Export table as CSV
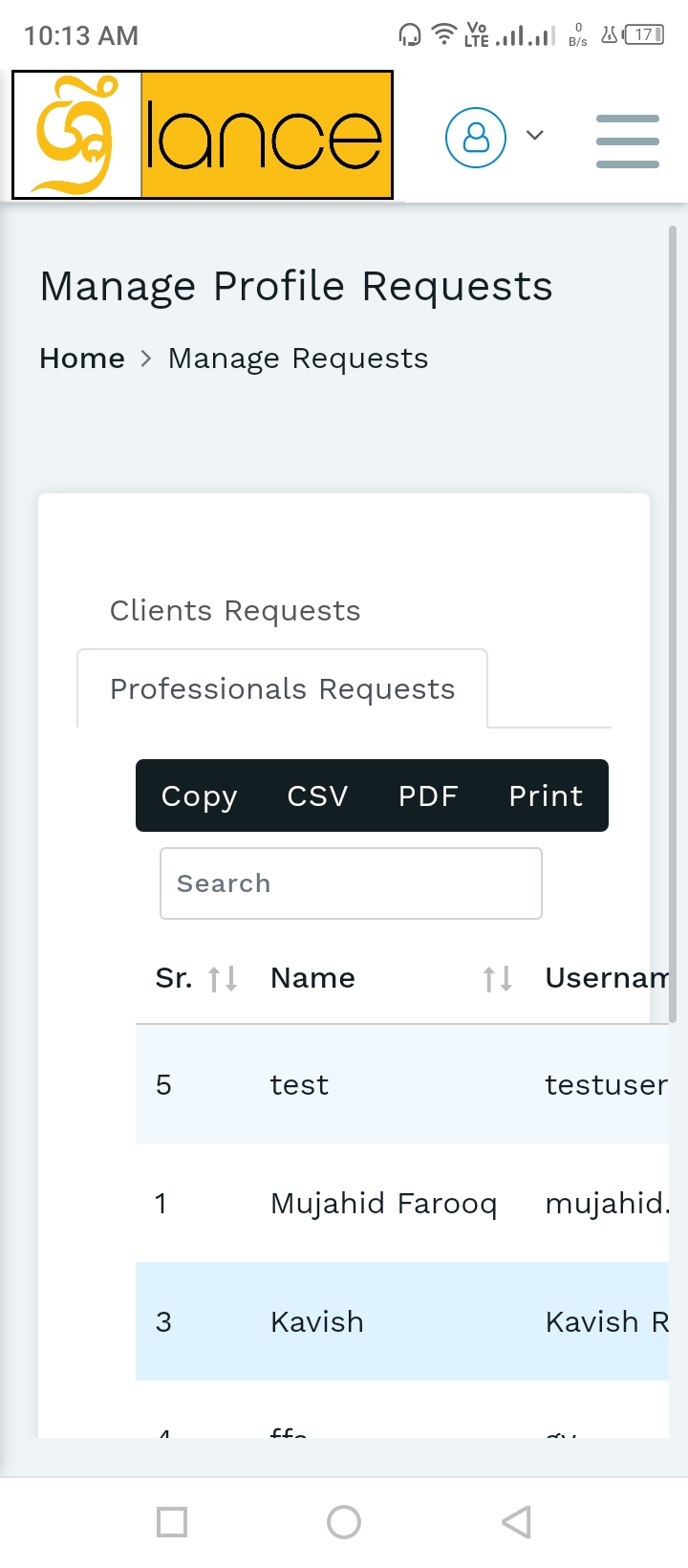This screenshot has width=688, height=1568. [317, 796]
